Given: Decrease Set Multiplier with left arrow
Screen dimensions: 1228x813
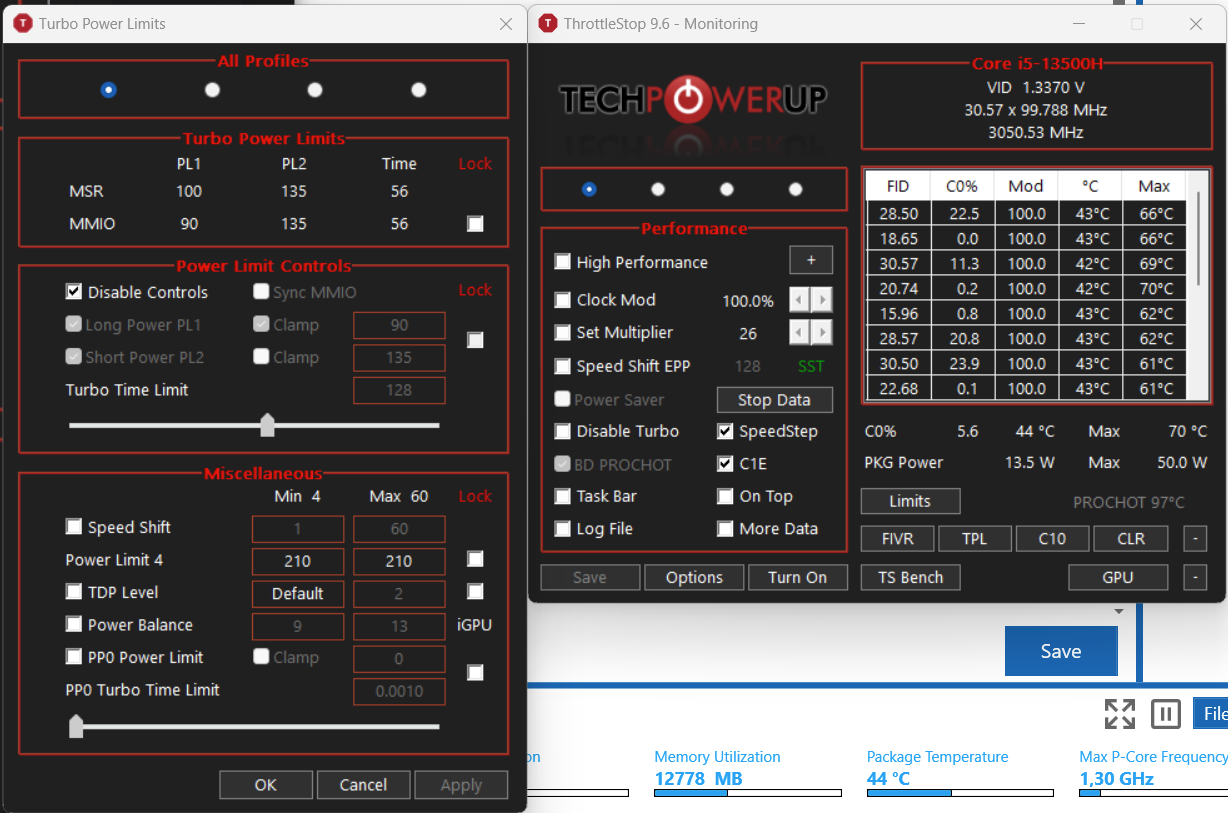Looking at the screenshot, I should click(x=799, y=332).
